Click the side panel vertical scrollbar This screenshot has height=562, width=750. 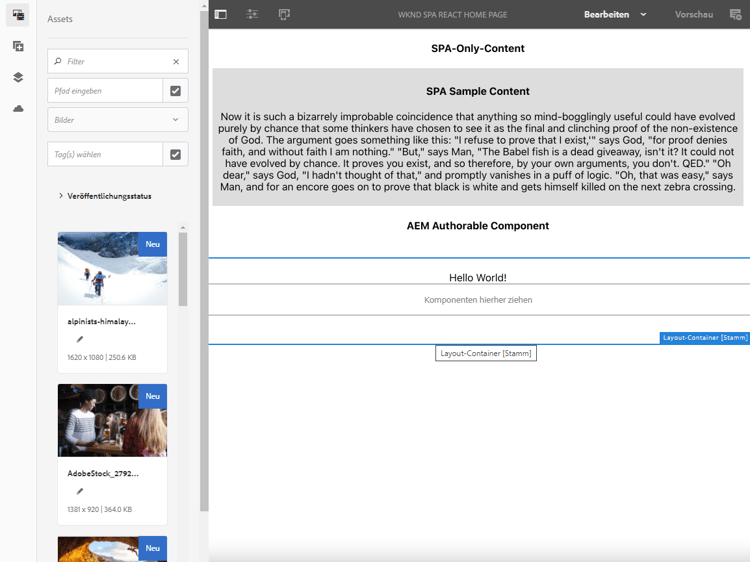click(204, 261)
